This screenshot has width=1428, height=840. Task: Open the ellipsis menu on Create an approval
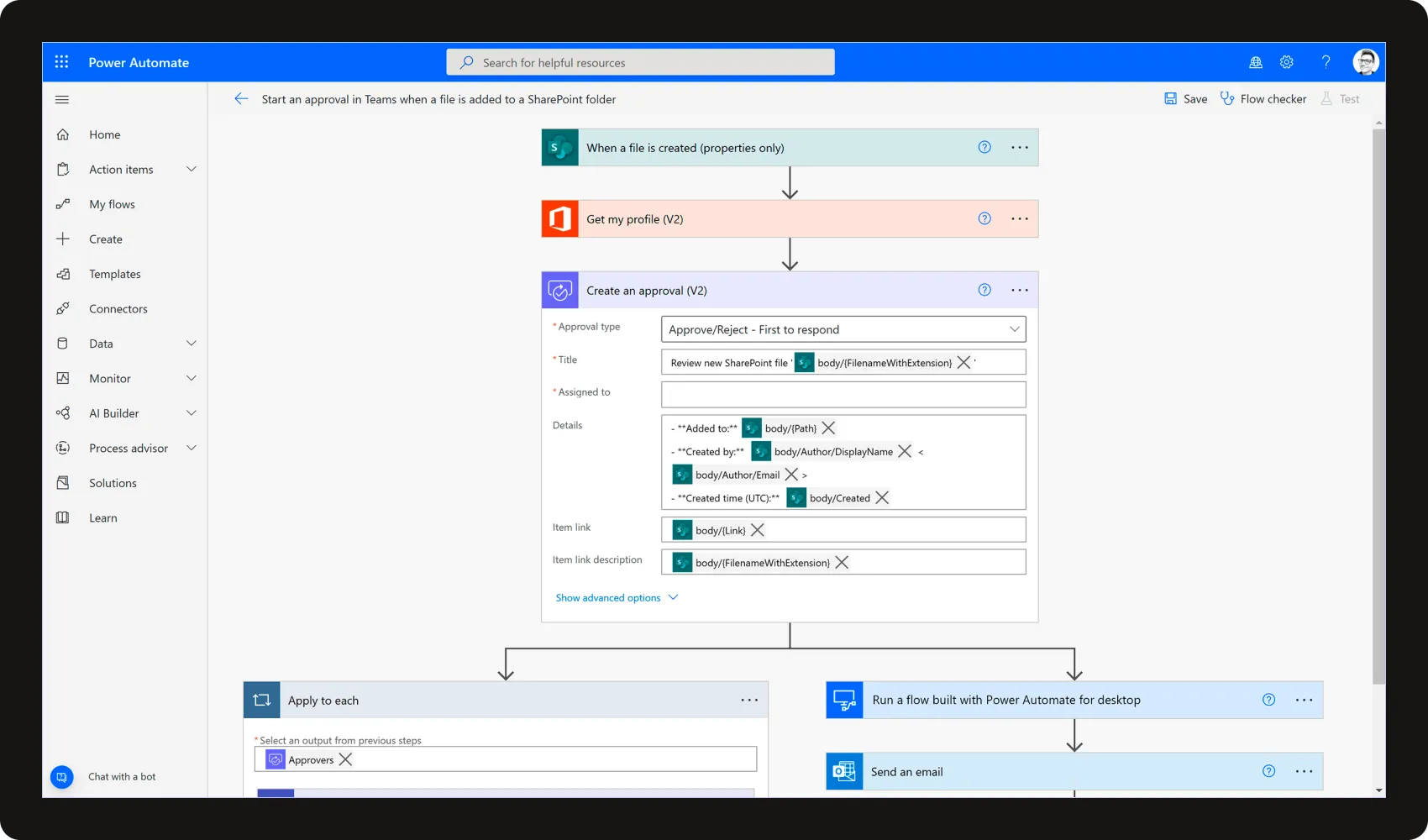pos(1019,290)
